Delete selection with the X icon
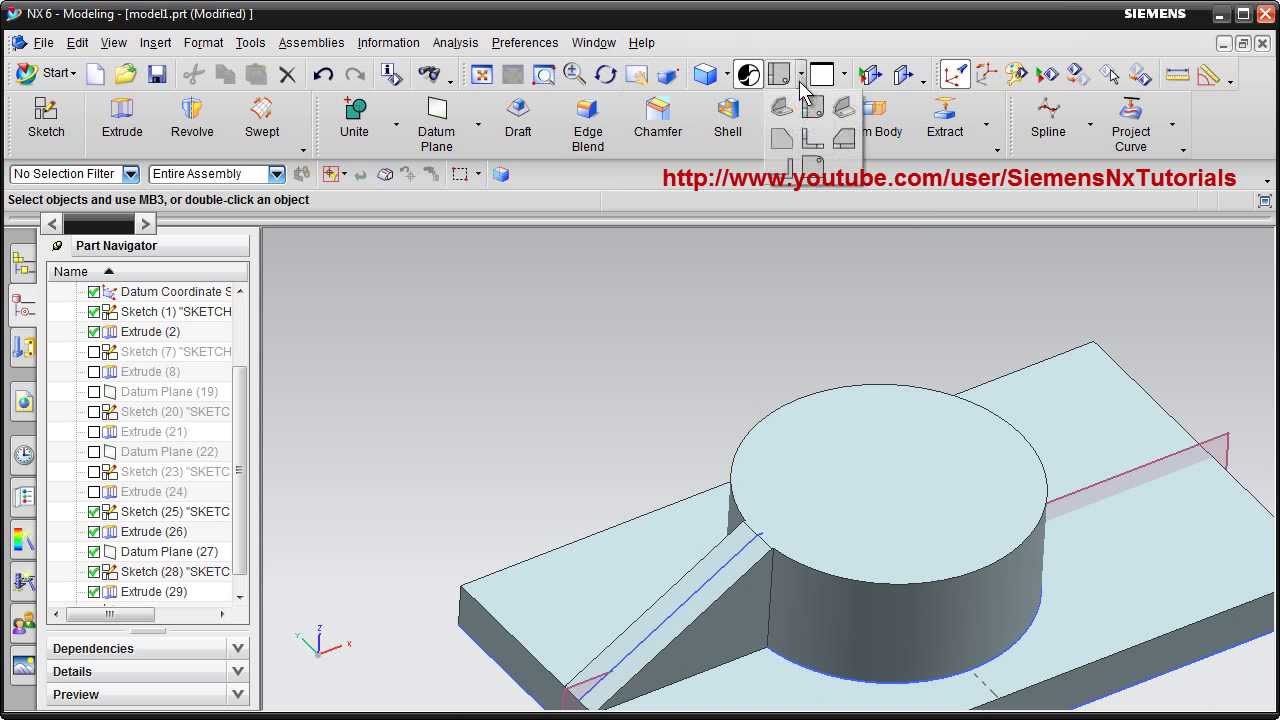Image resolution: width=1280 pixels, height=720 pixels. coord(287,74)
